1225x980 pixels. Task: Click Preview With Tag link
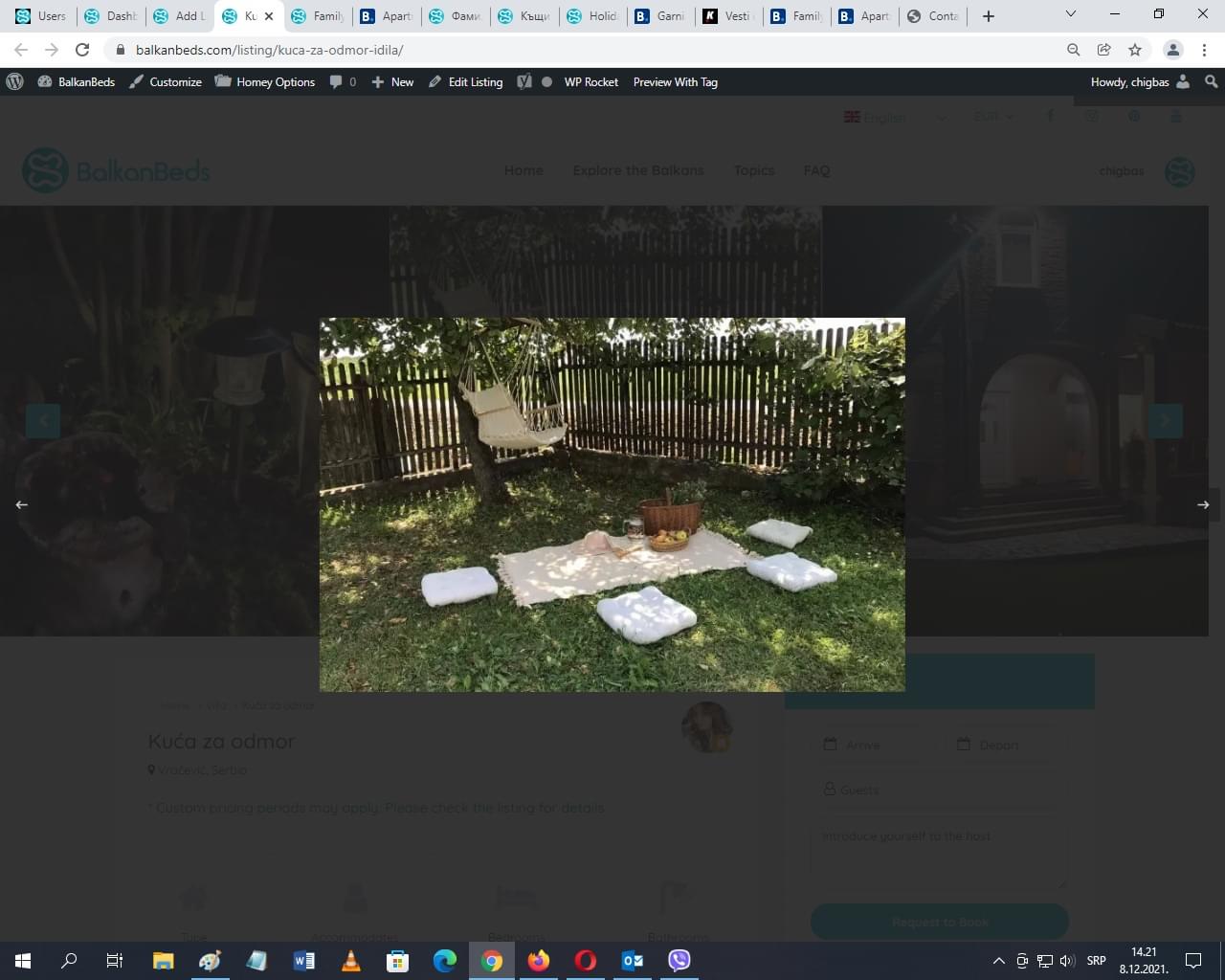click(x=675, y=82)
